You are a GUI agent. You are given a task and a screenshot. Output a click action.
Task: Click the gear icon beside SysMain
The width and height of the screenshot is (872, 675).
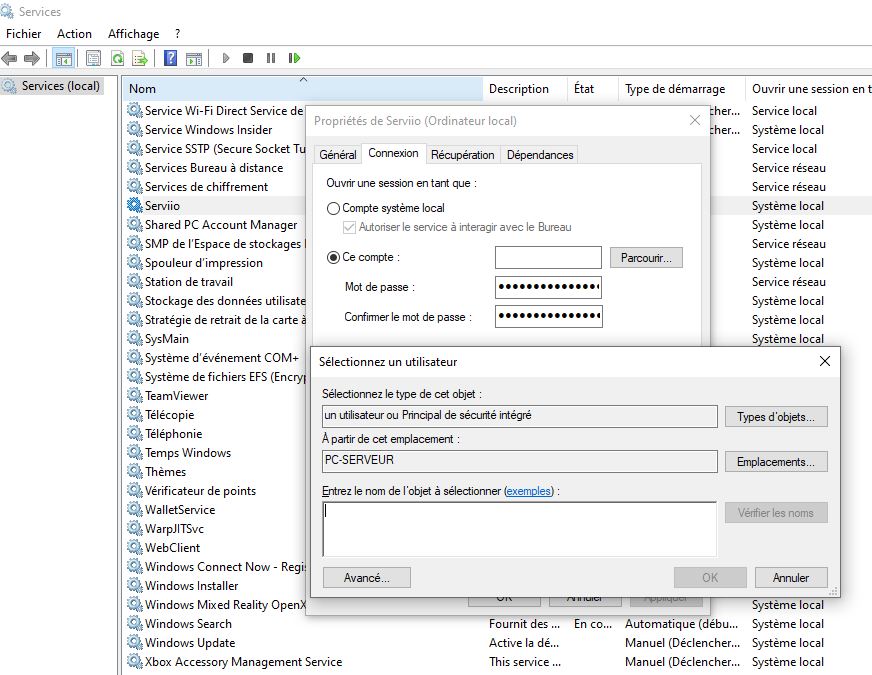point(135,338)
